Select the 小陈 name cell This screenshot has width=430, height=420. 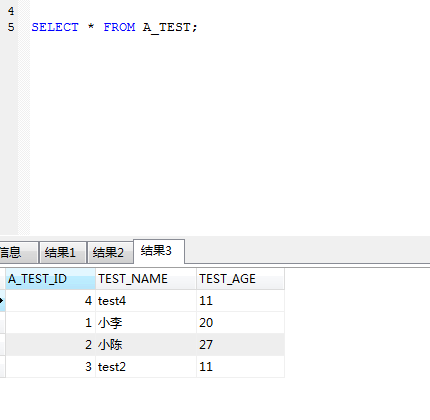click(x=146, y=345)
